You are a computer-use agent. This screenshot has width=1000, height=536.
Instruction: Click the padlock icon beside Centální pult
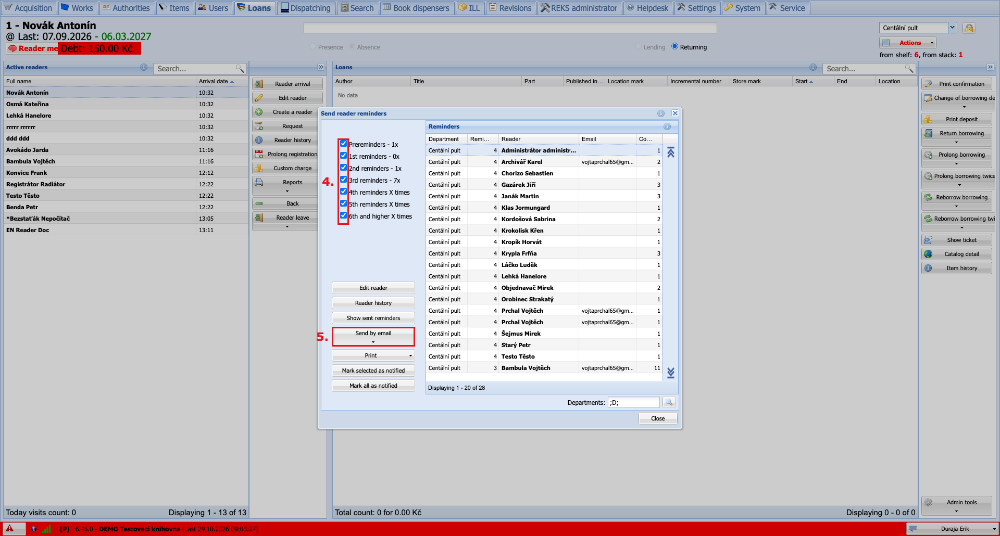(969, 28)
